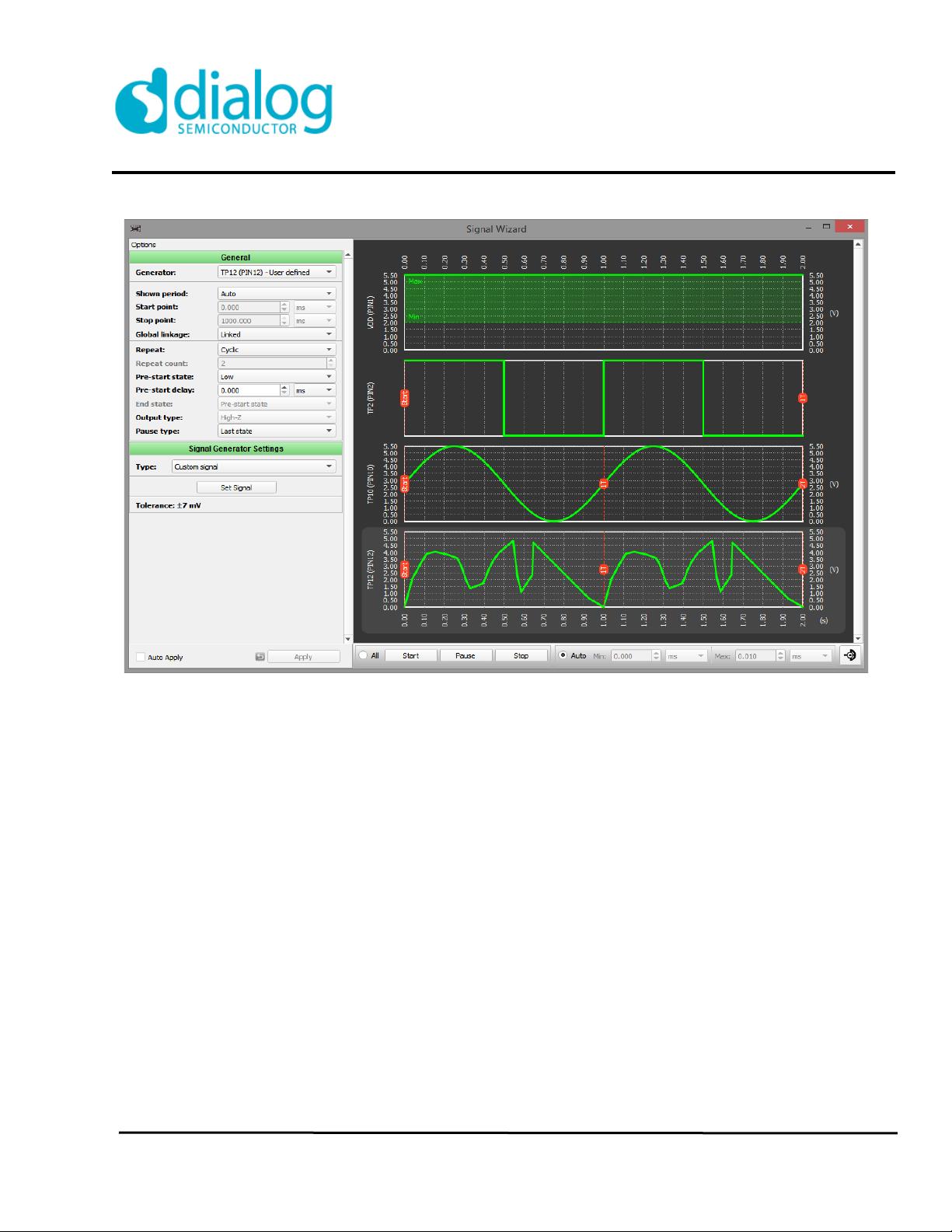
Task: Click the red middle marker on TP10 graph
Action: tap(604, 483)
